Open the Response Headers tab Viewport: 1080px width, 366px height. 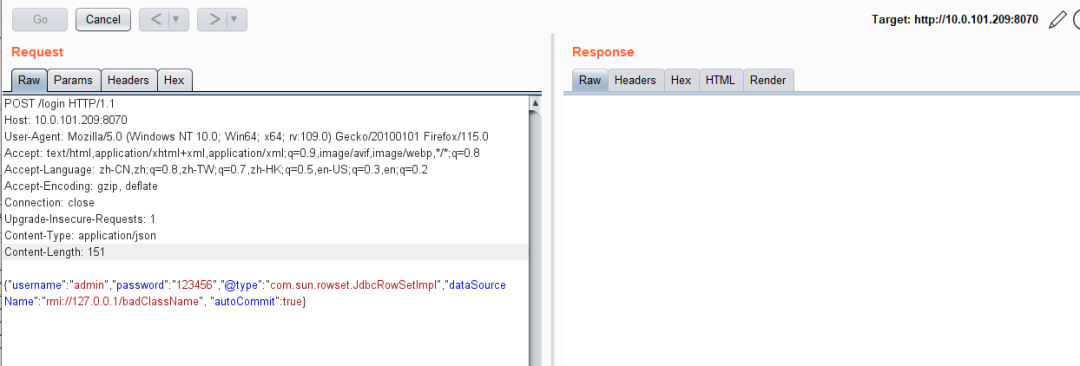coord(635,80)
